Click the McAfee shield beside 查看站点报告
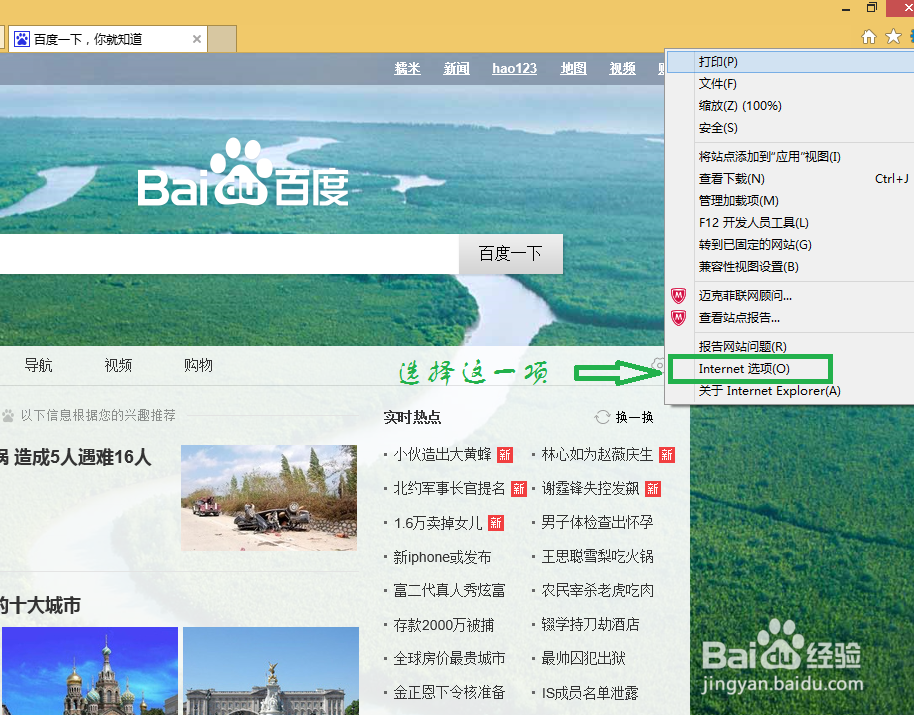 tap(679, 318)
